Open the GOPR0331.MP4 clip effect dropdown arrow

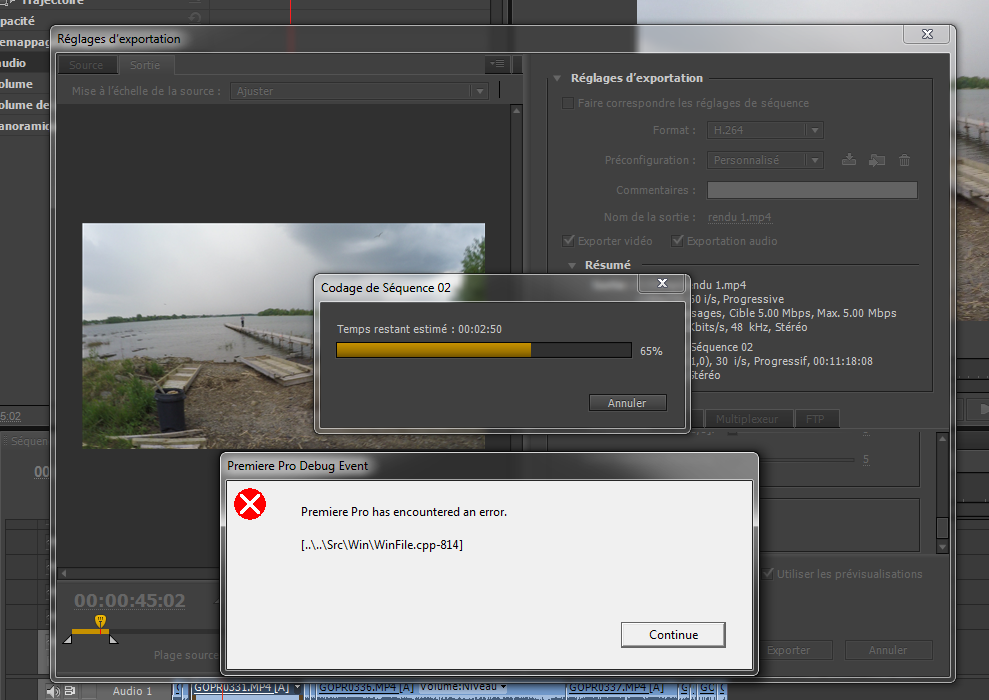pos(297,687)
